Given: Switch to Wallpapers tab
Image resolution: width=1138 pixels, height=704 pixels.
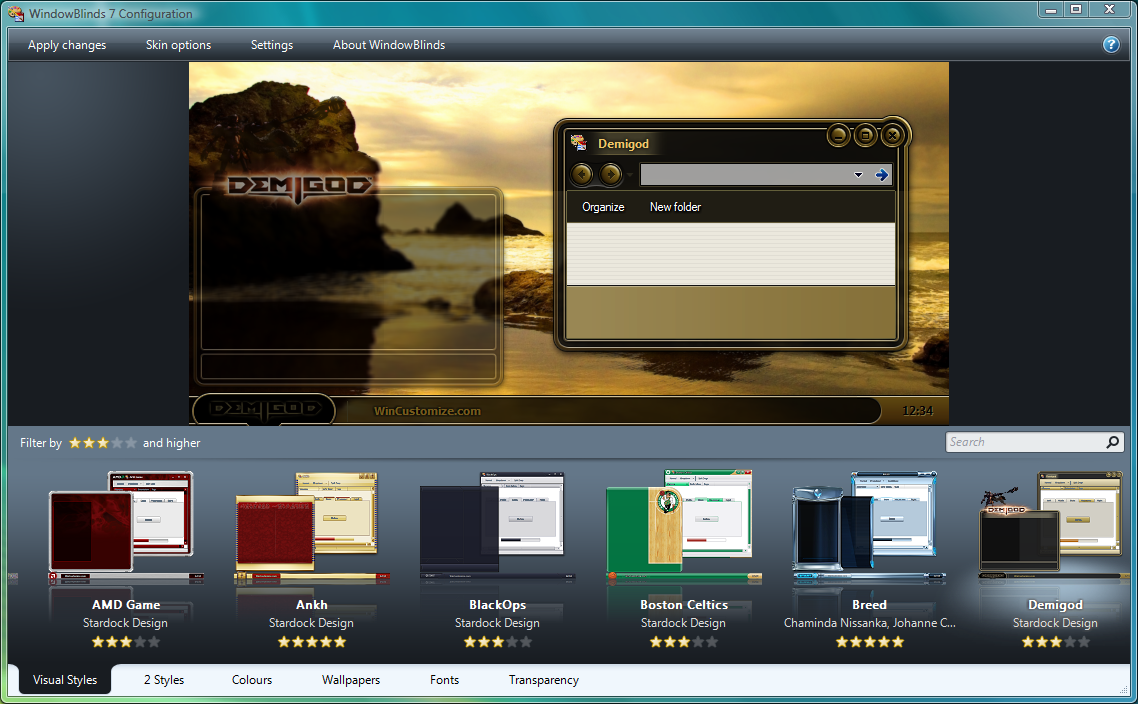Looking at the screenshot, I should point(351,680).
